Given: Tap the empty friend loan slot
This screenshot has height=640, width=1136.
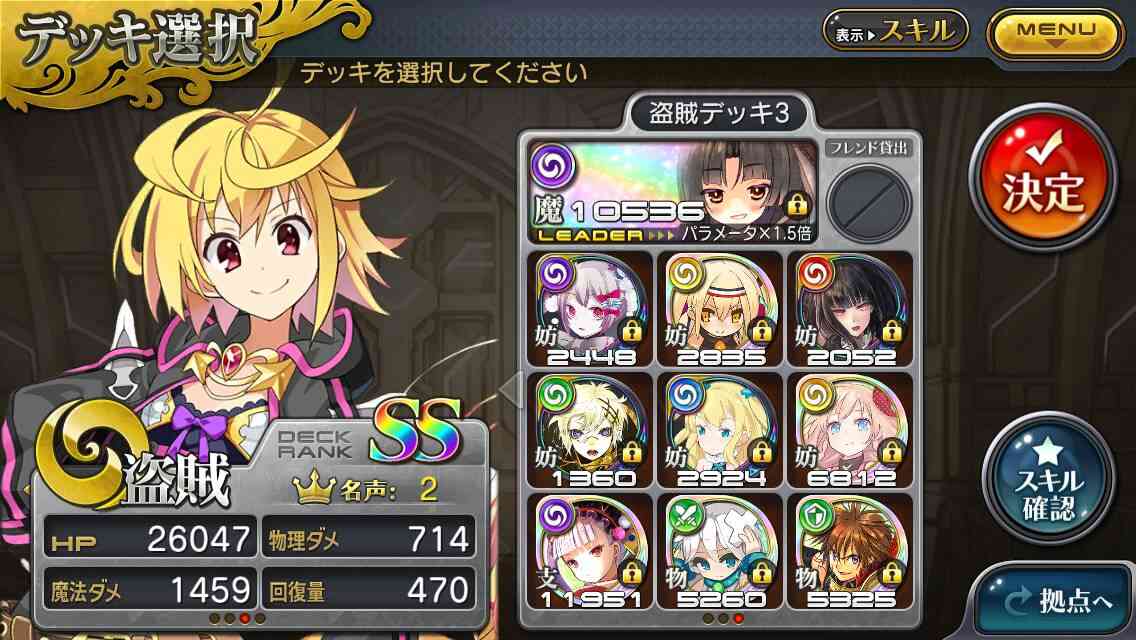Looking at the screenshot, I should click(x=869, y=202).
